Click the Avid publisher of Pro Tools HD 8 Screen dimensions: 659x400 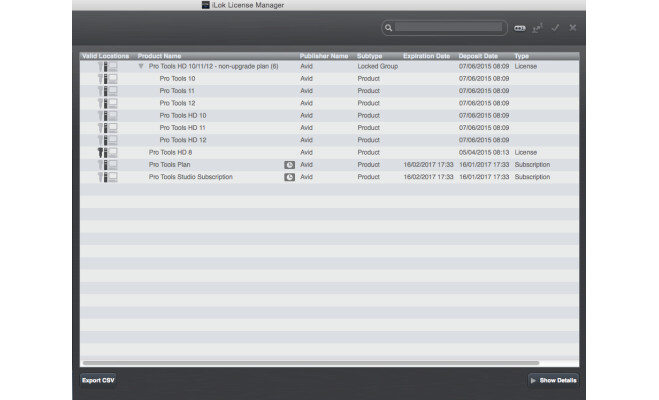[306, 153]
